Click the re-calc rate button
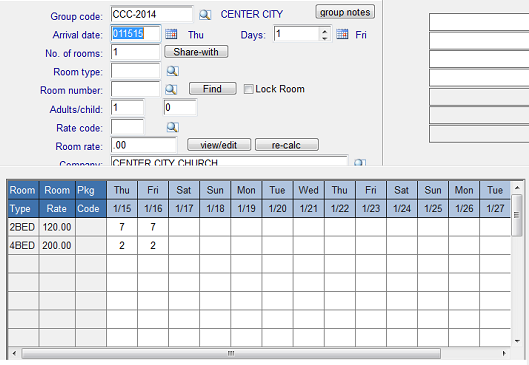The width and height of the screenshot is (529, 365). tap(287, 145)
